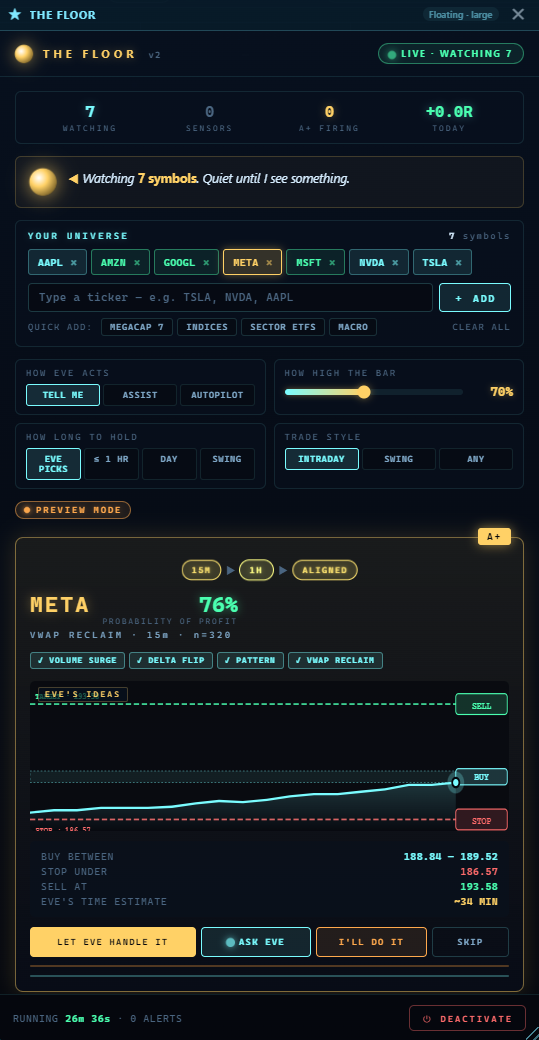Remove AMZN using its x icon
This screenshot has width=539, height=1040.
click(x=137, y=263)
